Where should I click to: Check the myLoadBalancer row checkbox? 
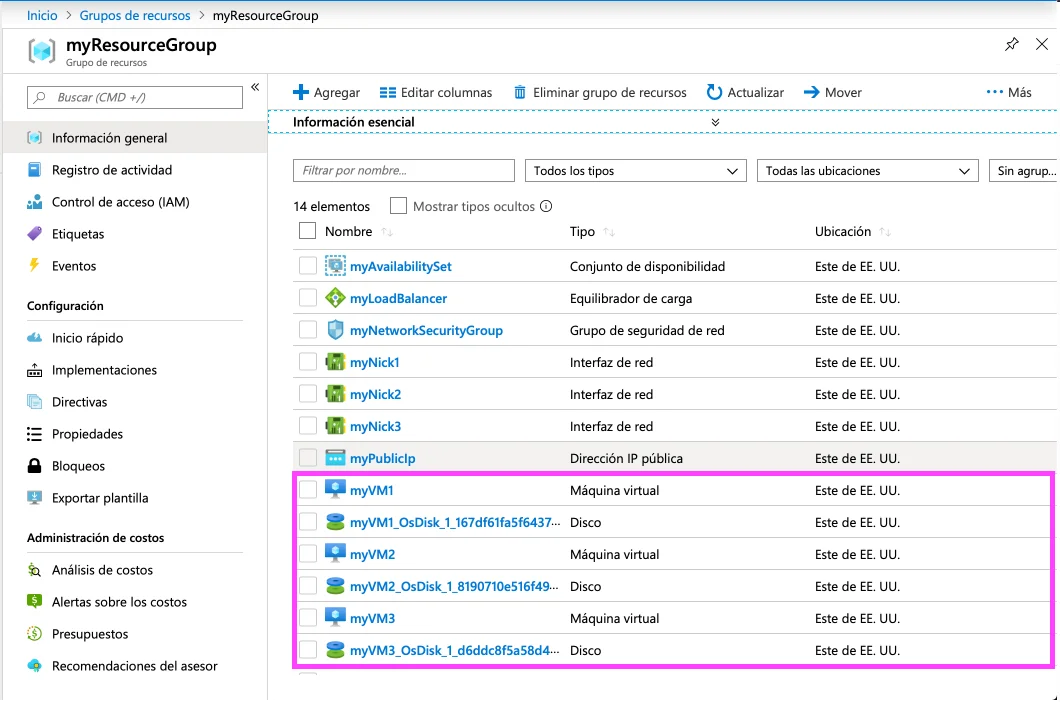tap(308, 298)
